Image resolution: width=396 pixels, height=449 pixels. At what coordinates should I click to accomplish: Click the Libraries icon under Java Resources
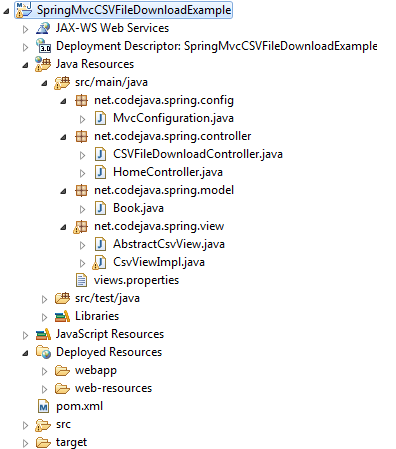click(62, 316)
